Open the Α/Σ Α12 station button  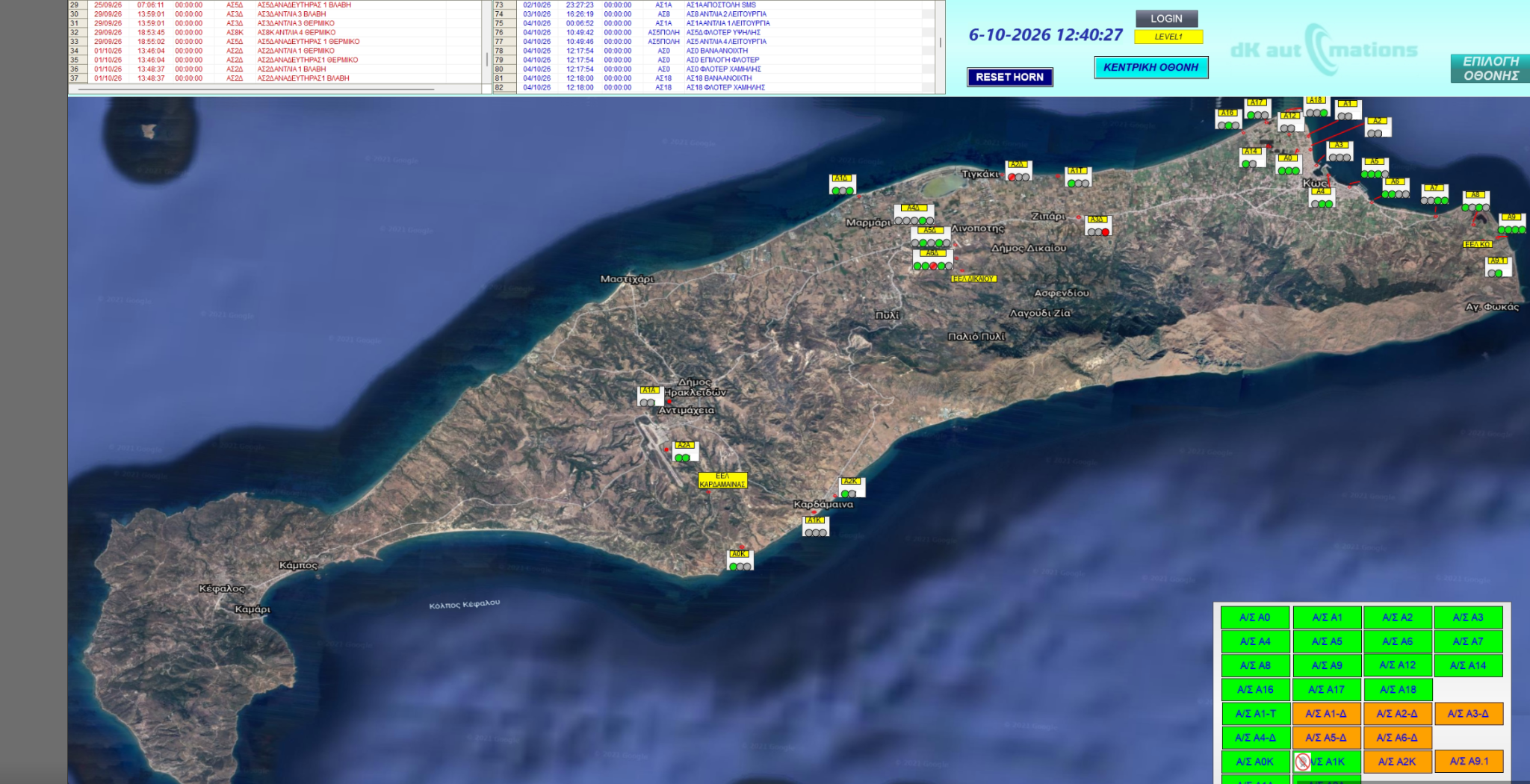point(1398,665)
